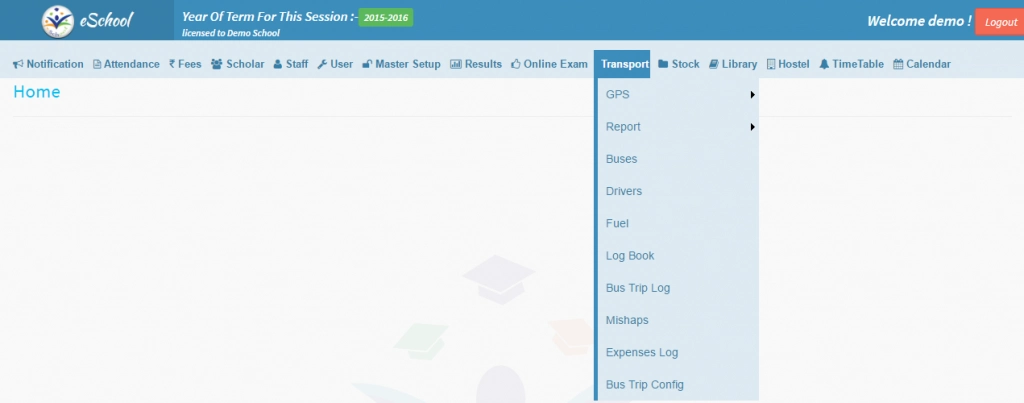Expand the GPS submenu arrow

click(751, 95)
